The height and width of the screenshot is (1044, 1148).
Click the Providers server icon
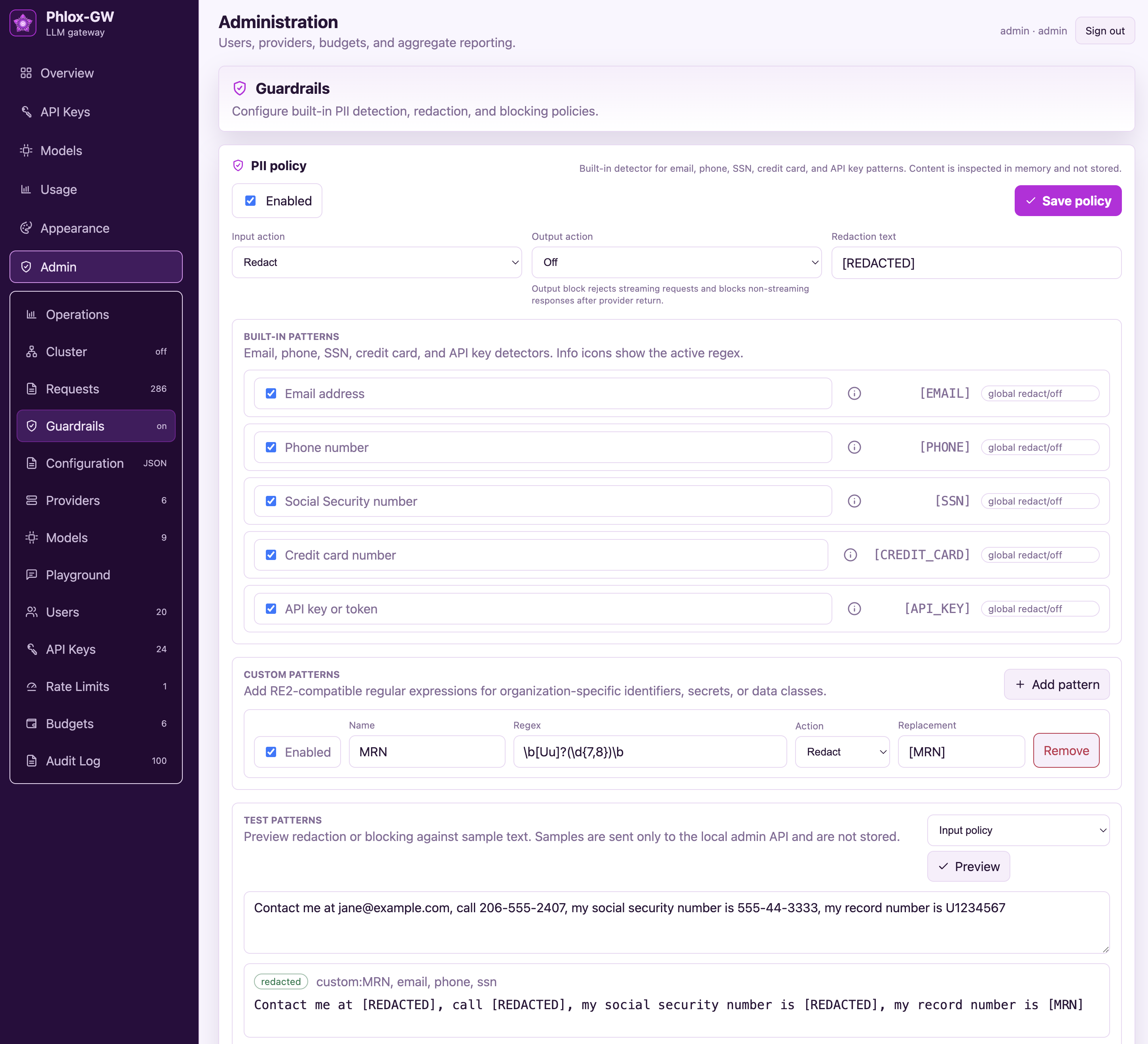click(32, 500)
